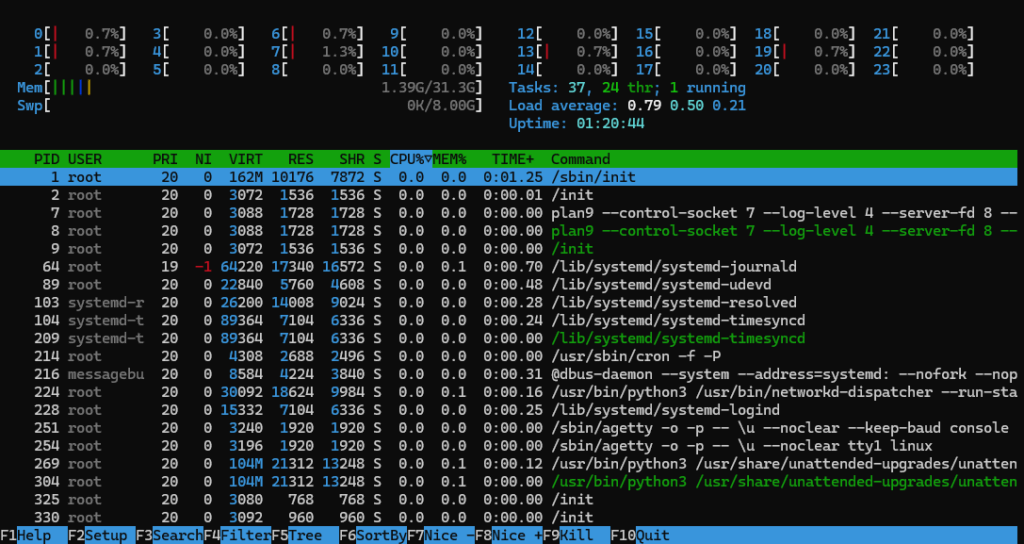Screen dimensions: 1024x544
Task: Select the PID 325 /init row
Action: [x=509, y=500]
